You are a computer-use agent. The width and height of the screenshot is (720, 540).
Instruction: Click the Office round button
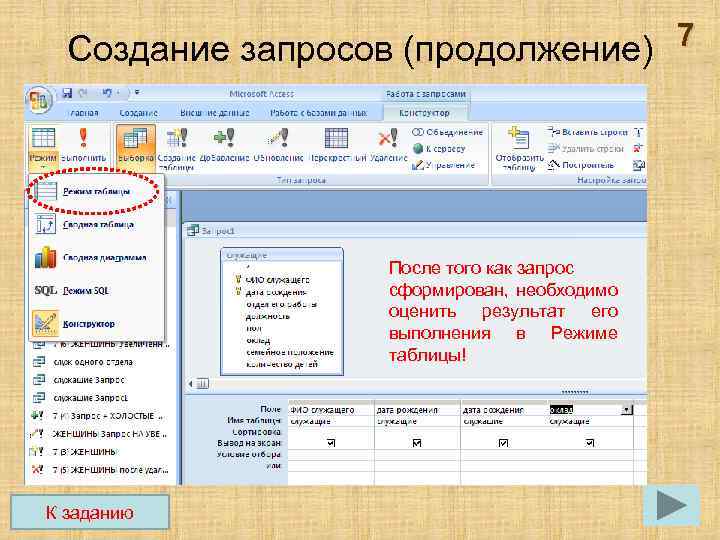coord(39,99)
